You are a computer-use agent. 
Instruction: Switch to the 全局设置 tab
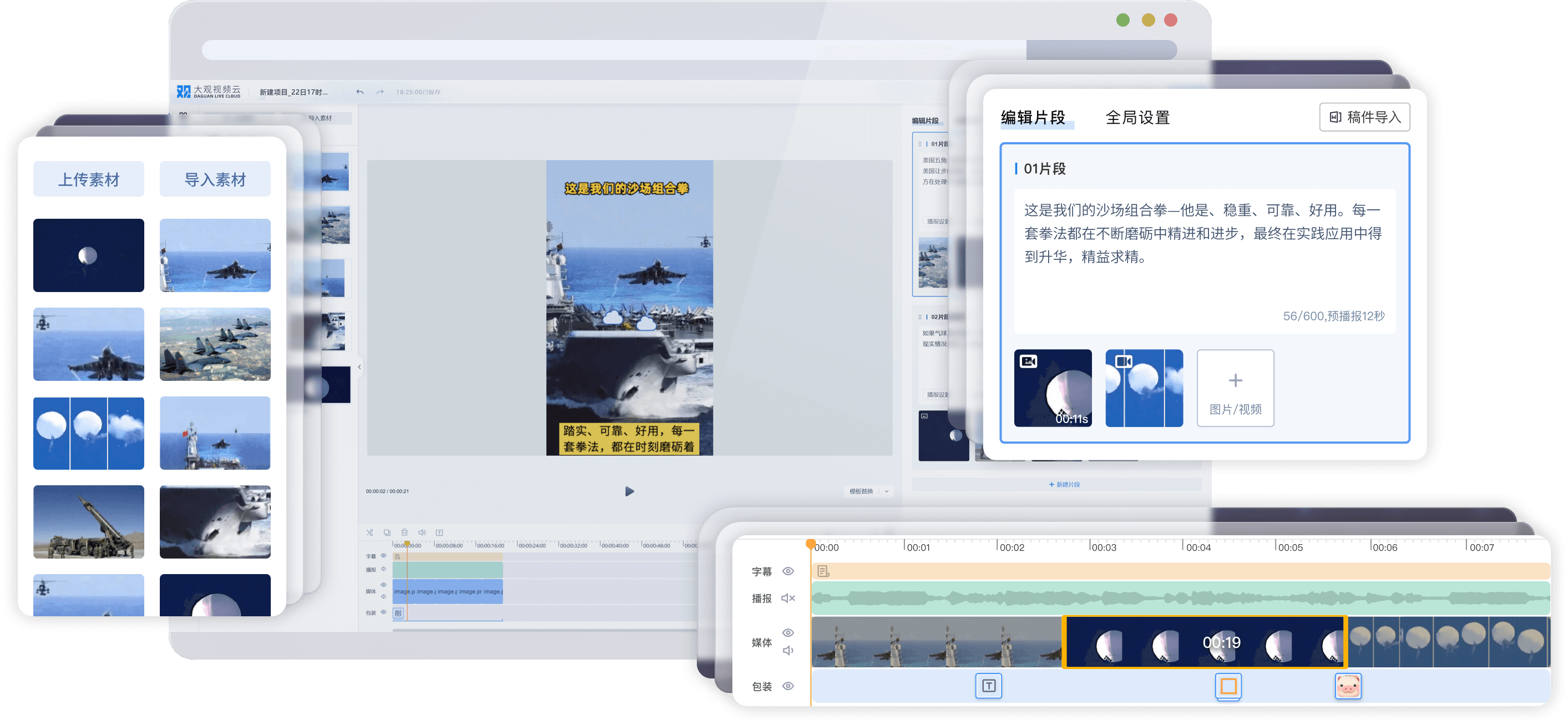click(x=1137, y=118)
